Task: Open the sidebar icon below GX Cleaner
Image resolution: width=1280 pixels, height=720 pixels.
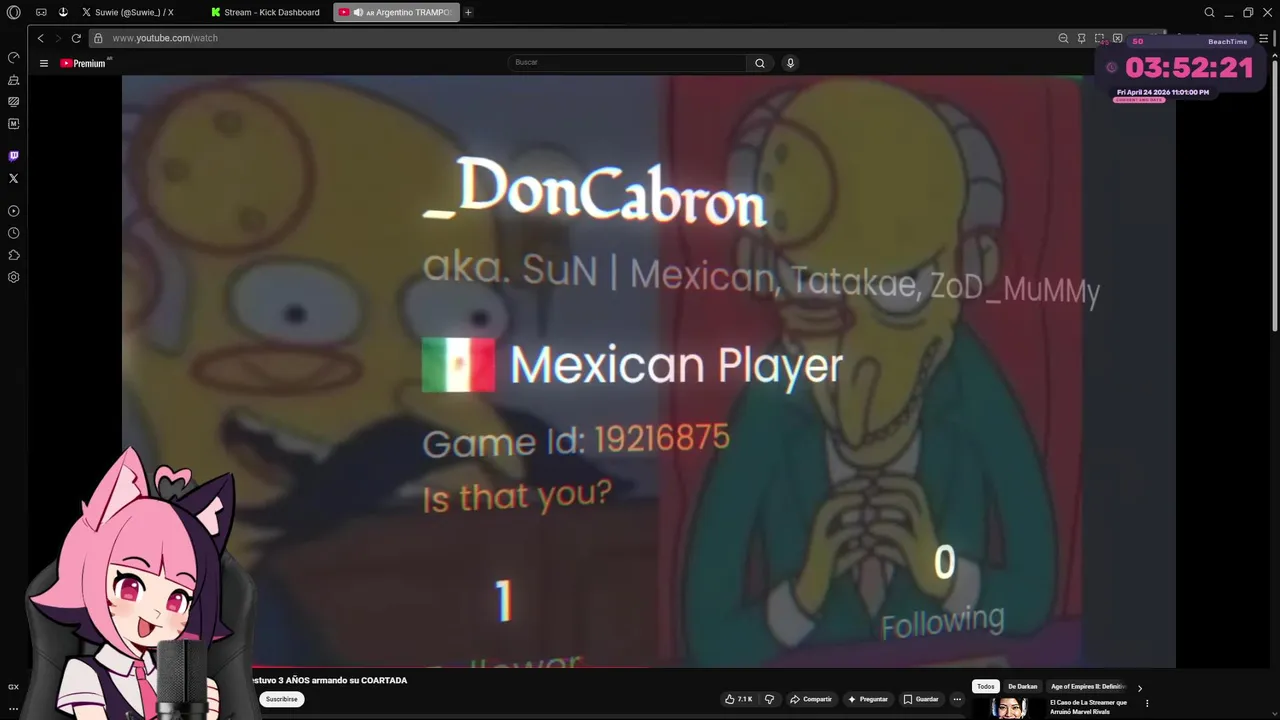Action: pos(13,102)
